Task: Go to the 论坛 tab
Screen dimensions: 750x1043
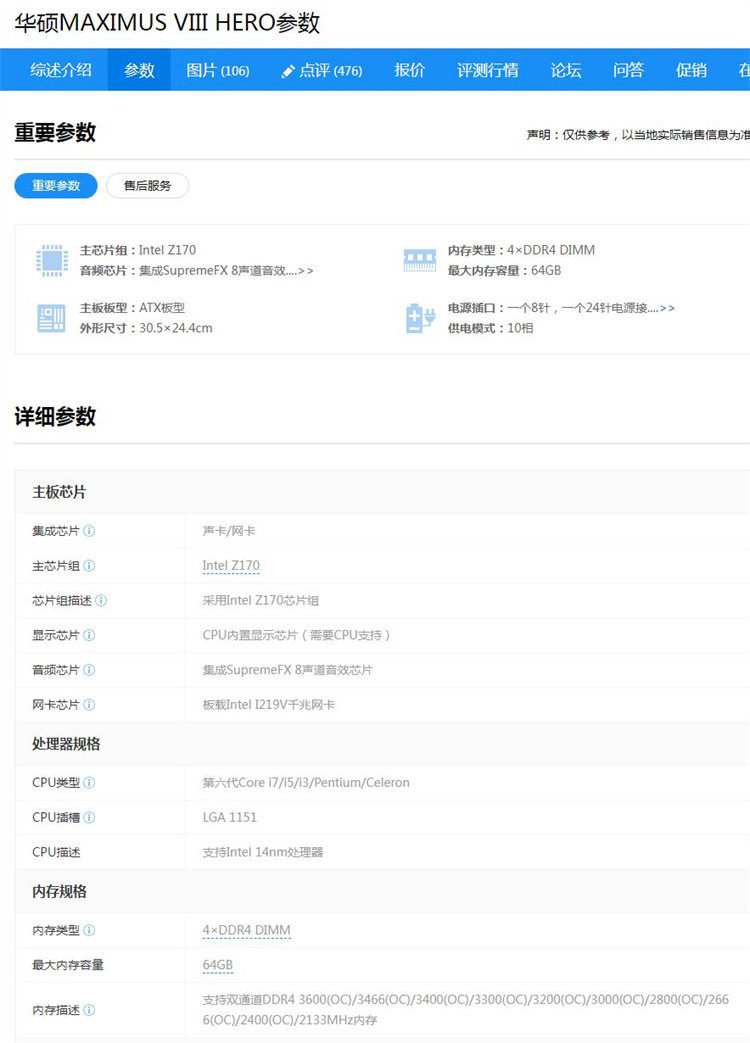Action: pos(566,70)
